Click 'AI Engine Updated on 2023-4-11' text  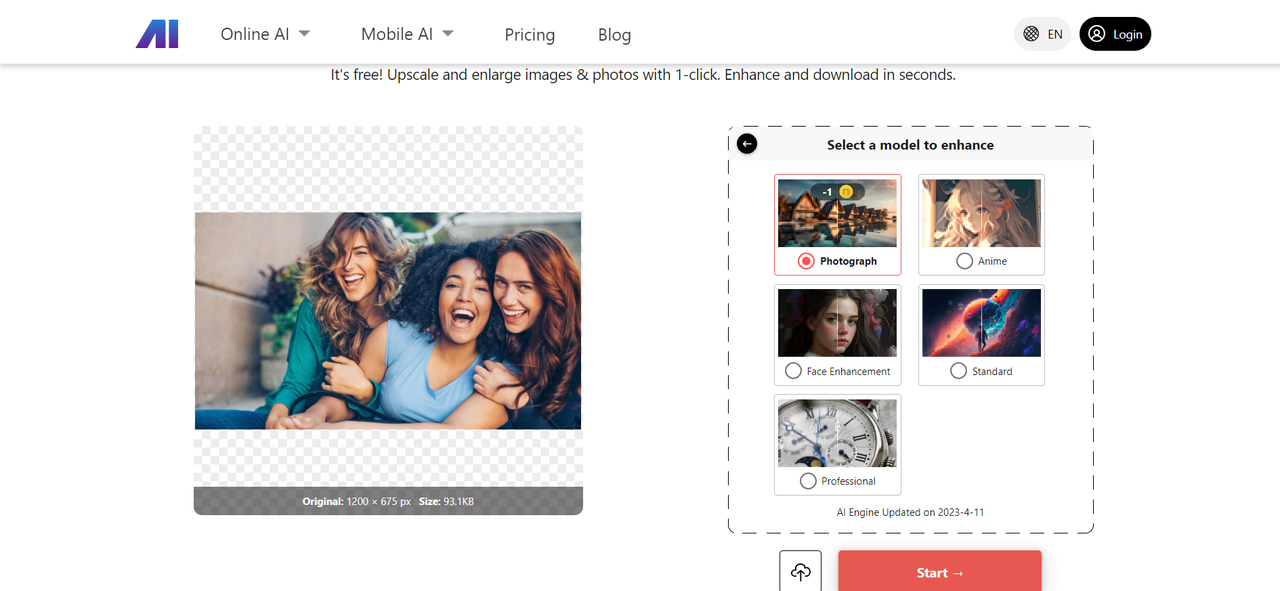pos(910,512)
